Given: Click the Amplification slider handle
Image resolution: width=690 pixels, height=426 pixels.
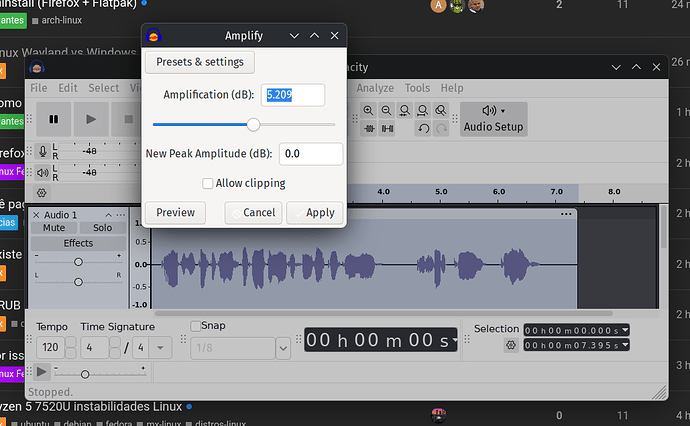Looking at the screenshot, I should click(253, 125).
